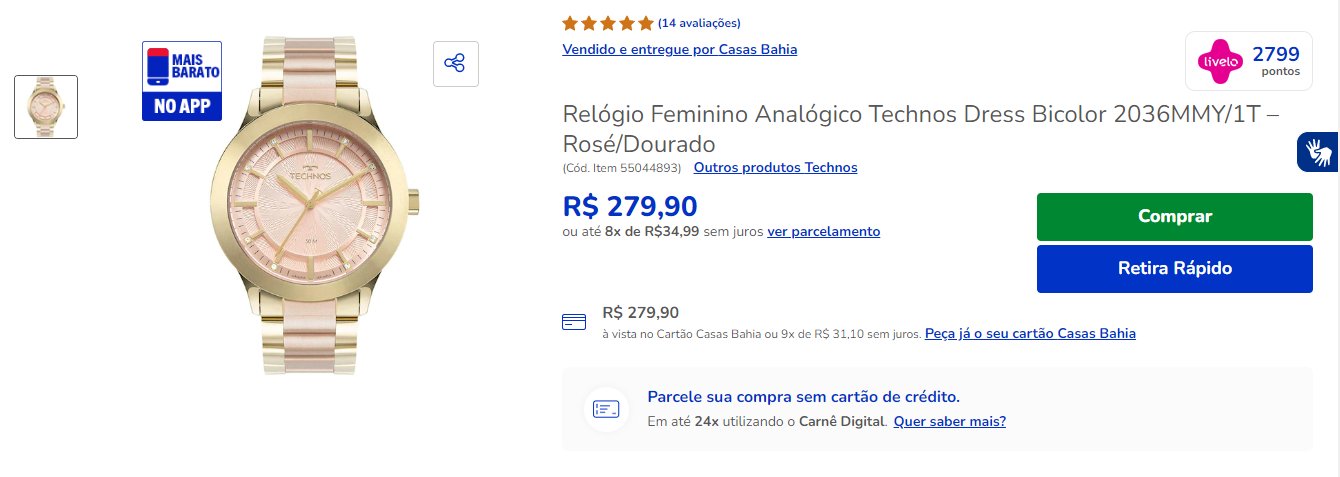Select the small watch thumbnail
The height and width of the screenshot is (477, 1340).
coord(46,107)
